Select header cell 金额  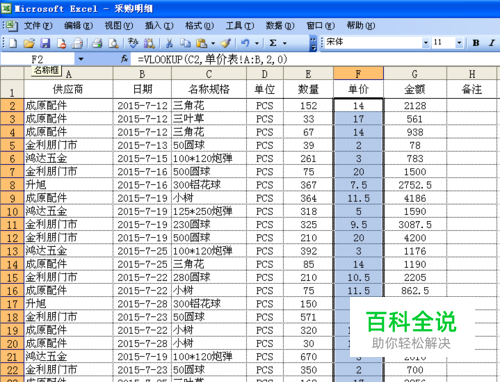(x=415, y=89)
